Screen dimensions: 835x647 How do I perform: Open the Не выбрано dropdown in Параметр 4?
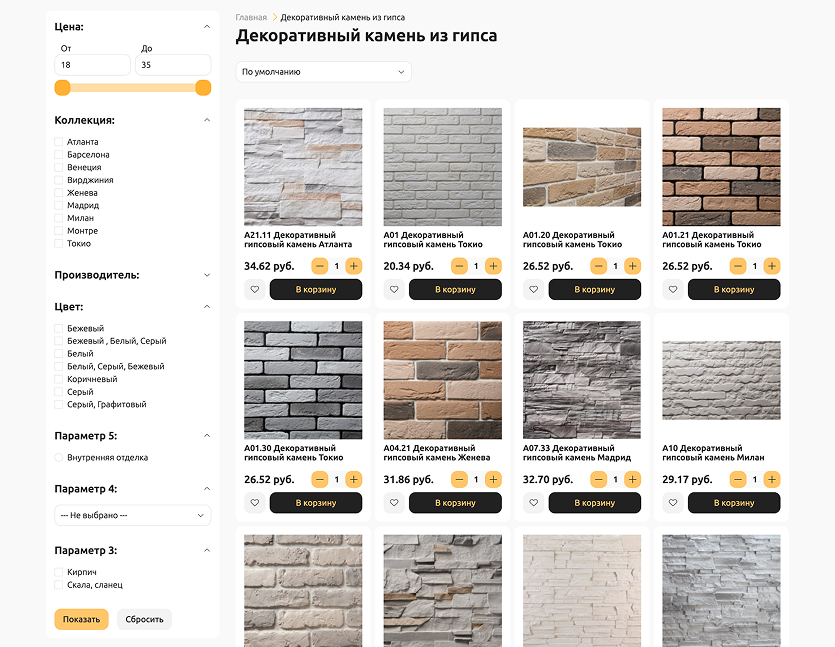pyautogui.click(x=132, y=515)
